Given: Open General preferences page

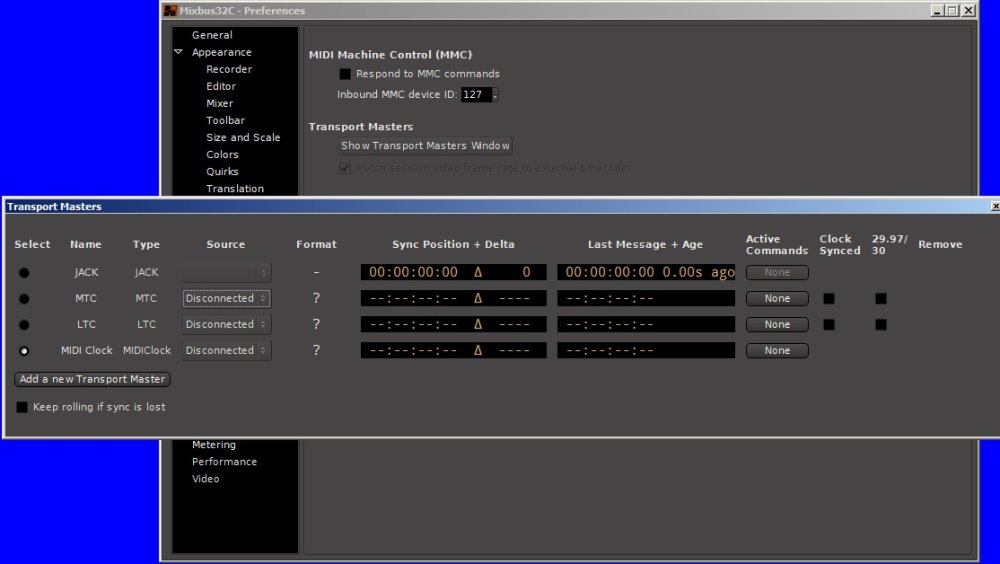Looking at the screenshot, I should tap(212, 35).
